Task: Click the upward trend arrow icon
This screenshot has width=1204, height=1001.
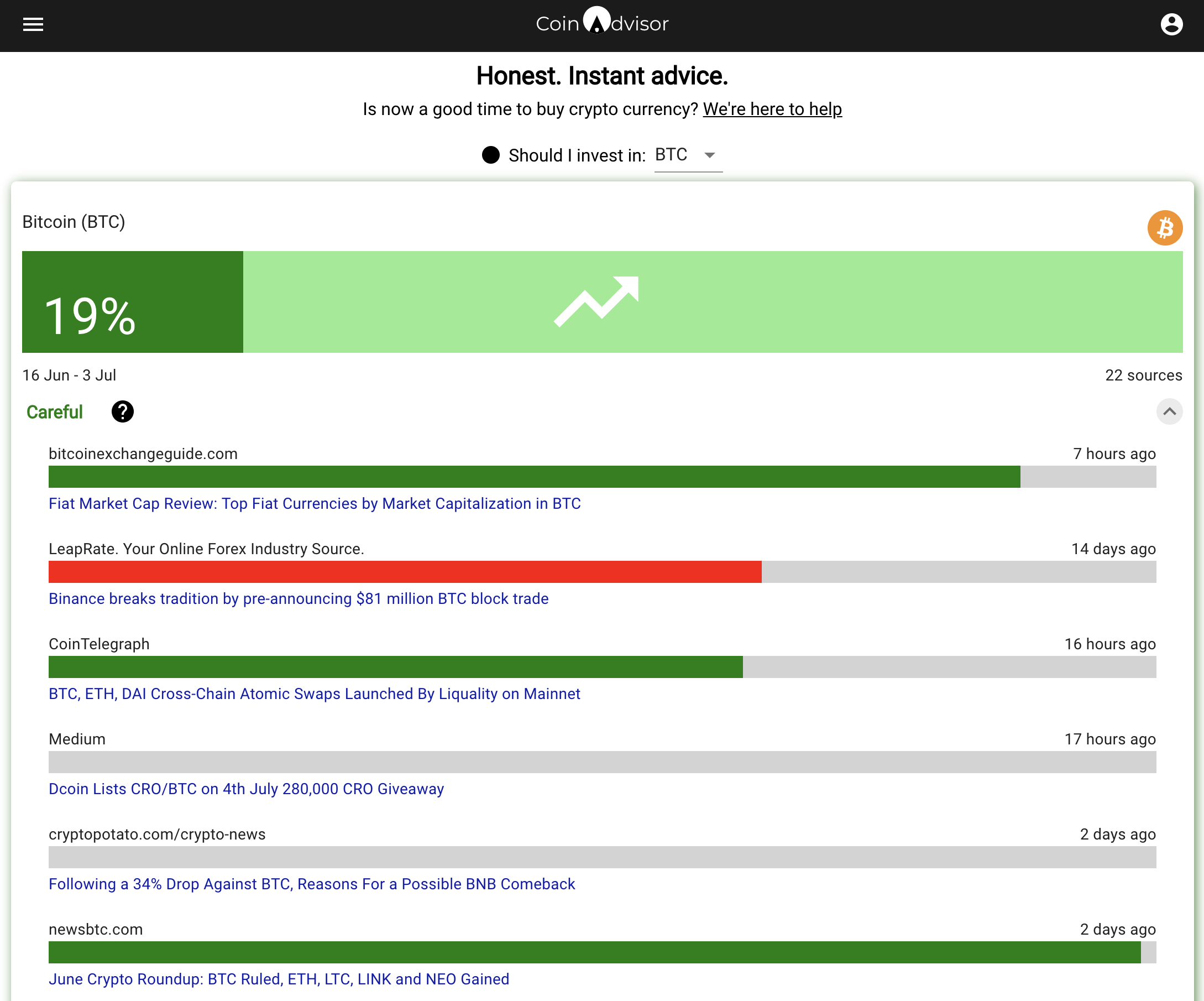Action: point(596,301)
